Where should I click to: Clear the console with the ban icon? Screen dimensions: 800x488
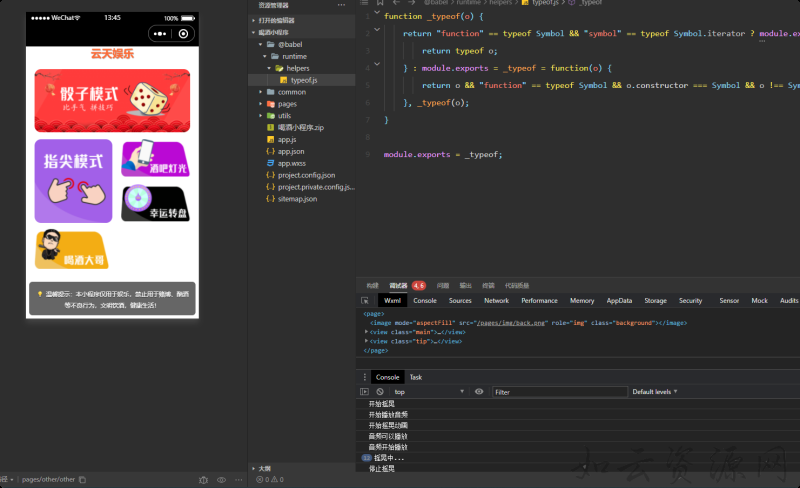click(x=380, y=392)
